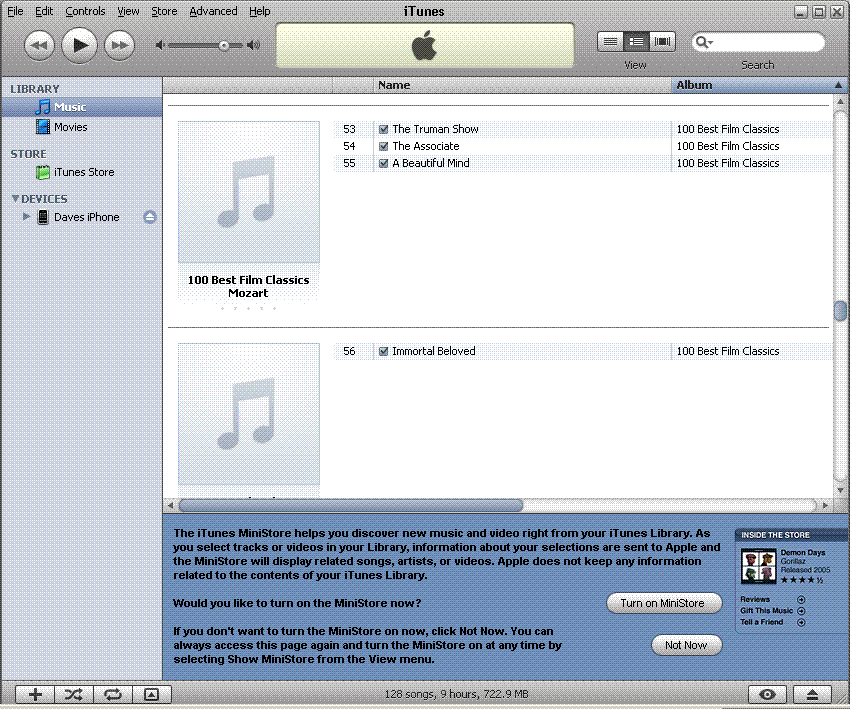Screen dimensions: 850x709
Task: Start playback with the Play button
Action: tap(79, 45)
